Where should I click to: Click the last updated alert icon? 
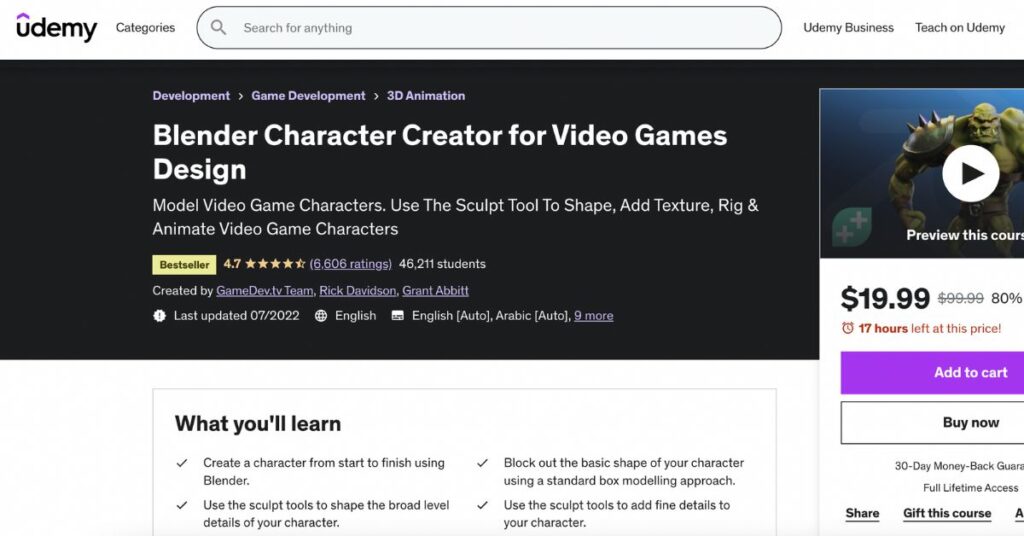point(159,316)
